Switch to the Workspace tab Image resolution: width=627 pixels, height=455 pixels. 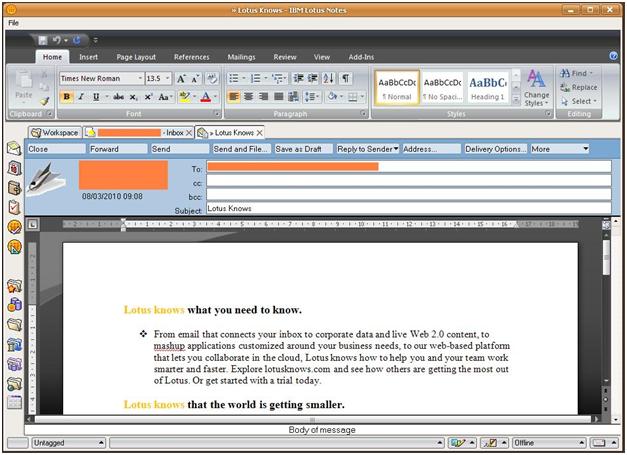click(x=55, y=133)
